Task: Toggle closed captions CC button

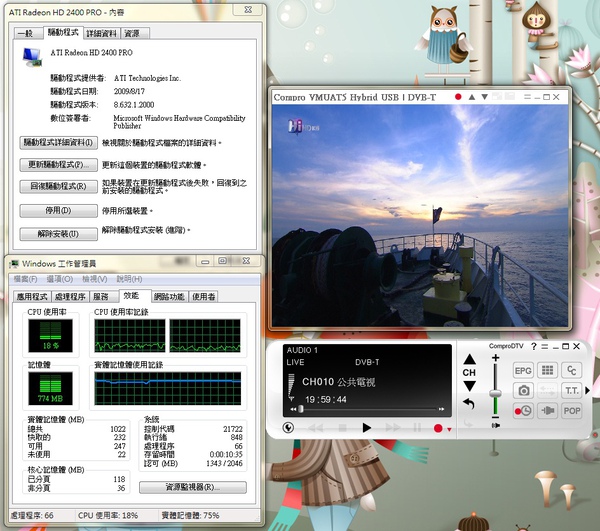Action: [572, 370]
